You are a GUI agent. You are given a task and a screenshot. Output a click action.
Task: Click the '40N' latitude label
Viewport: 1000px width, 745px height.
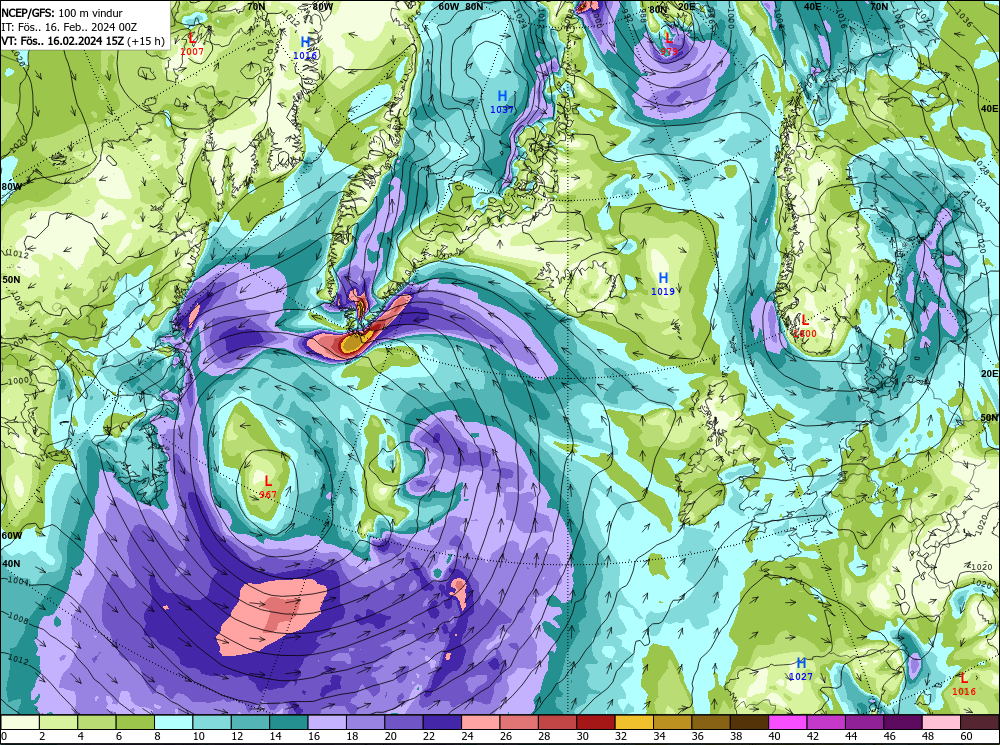click(11, 564)
